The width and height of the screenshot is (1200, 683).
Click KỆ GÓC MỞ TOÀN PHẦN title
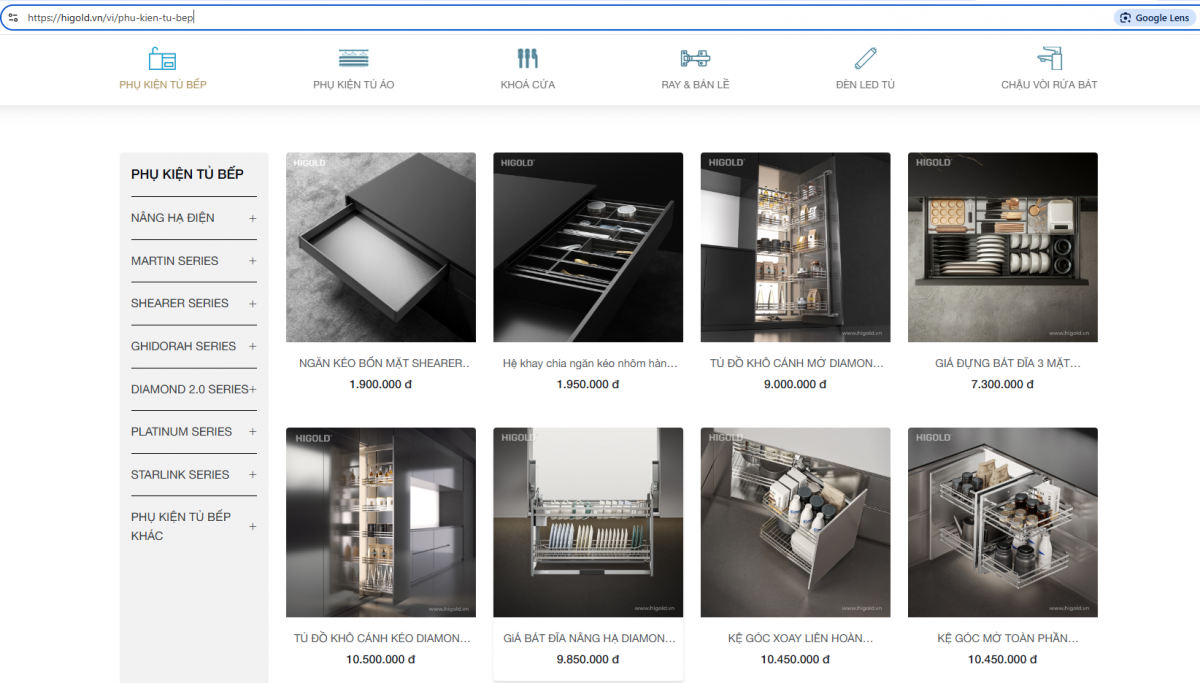(1008, 638)
